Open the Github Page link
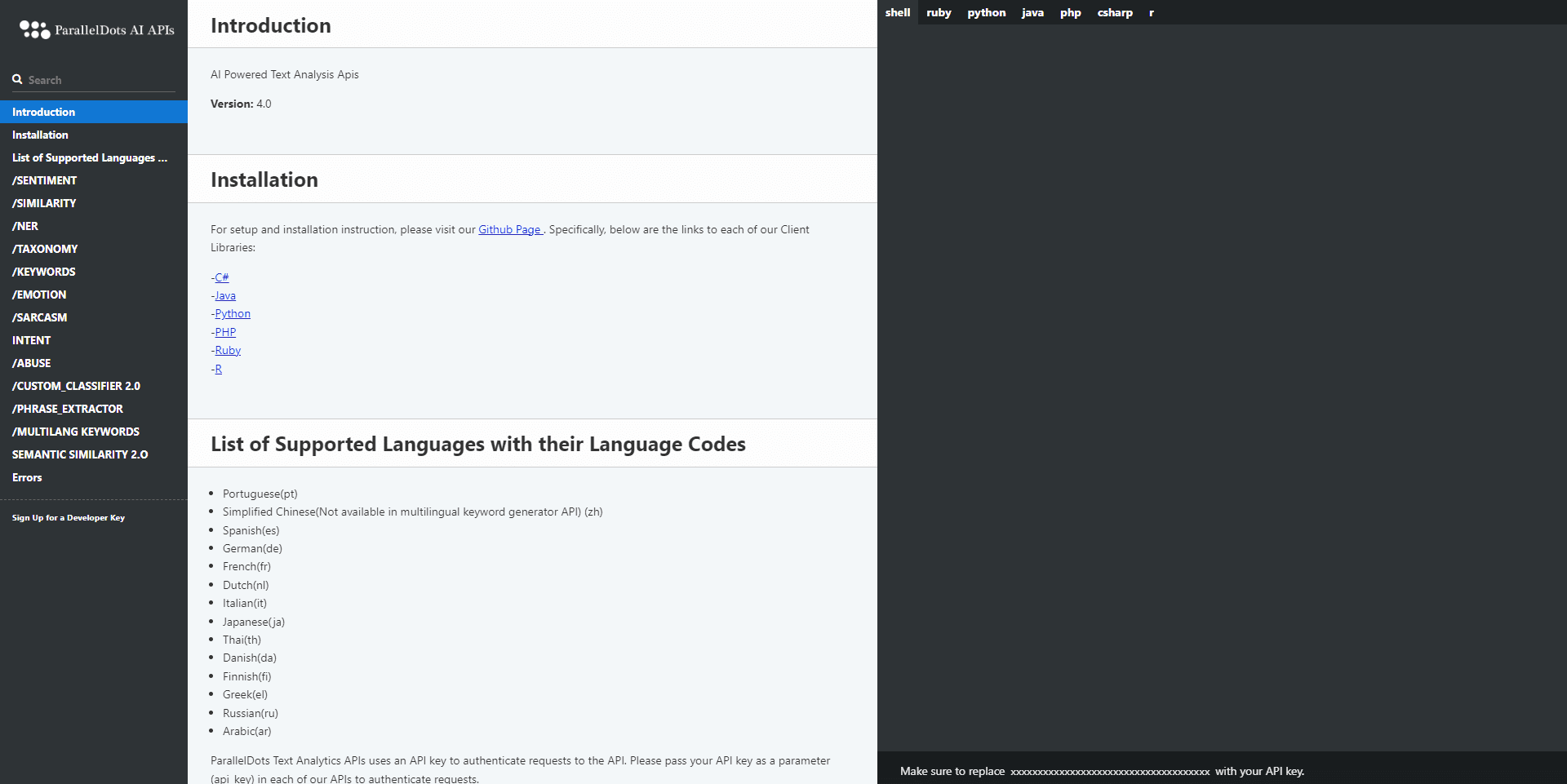Image resolution: width=1567 pixels, height=784 pixels. click(x=509, y=229)
